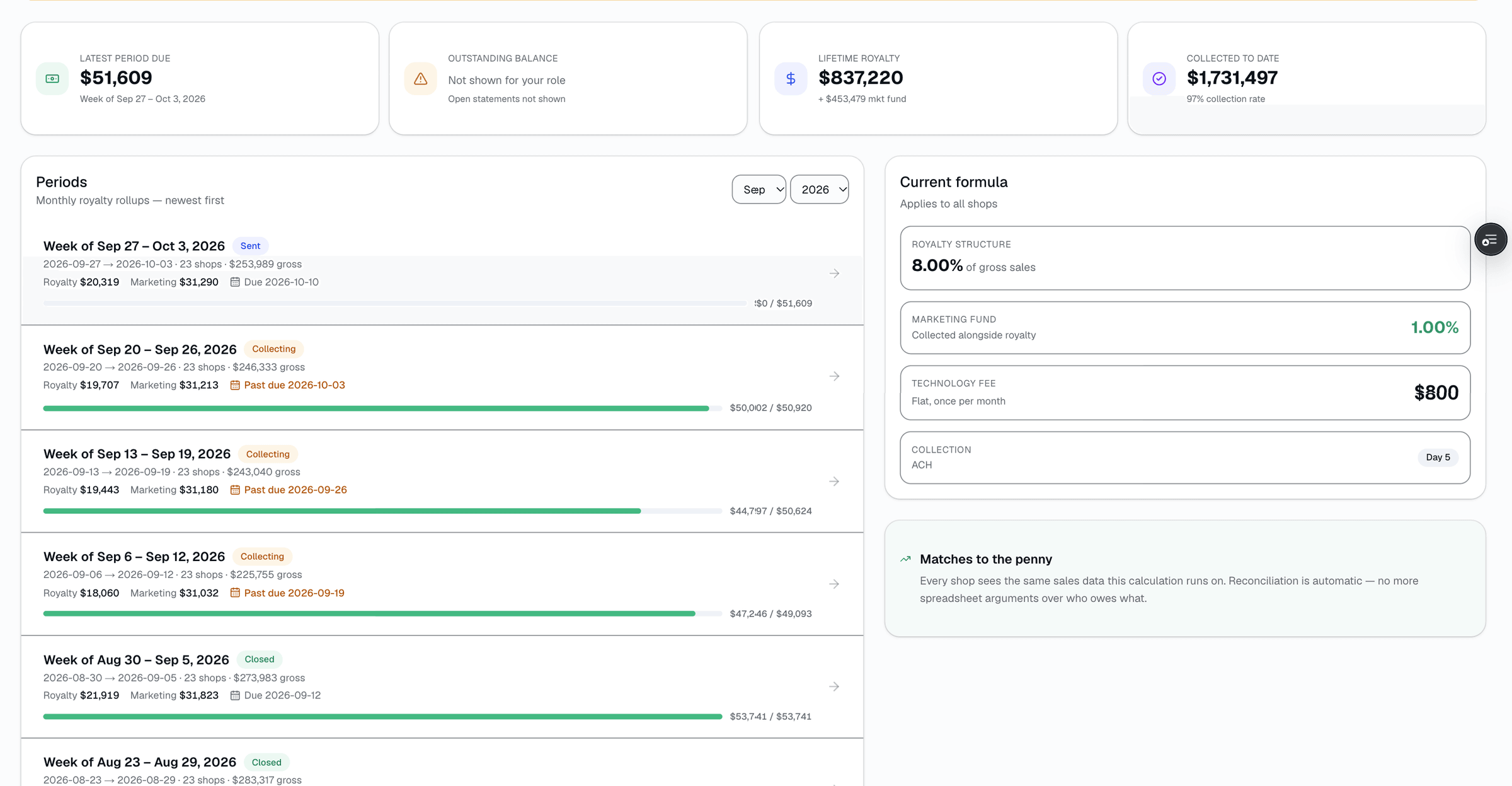
Task: Select Week of Sep 20 – Sep 26, 2026 title
Action: point(140,349)
